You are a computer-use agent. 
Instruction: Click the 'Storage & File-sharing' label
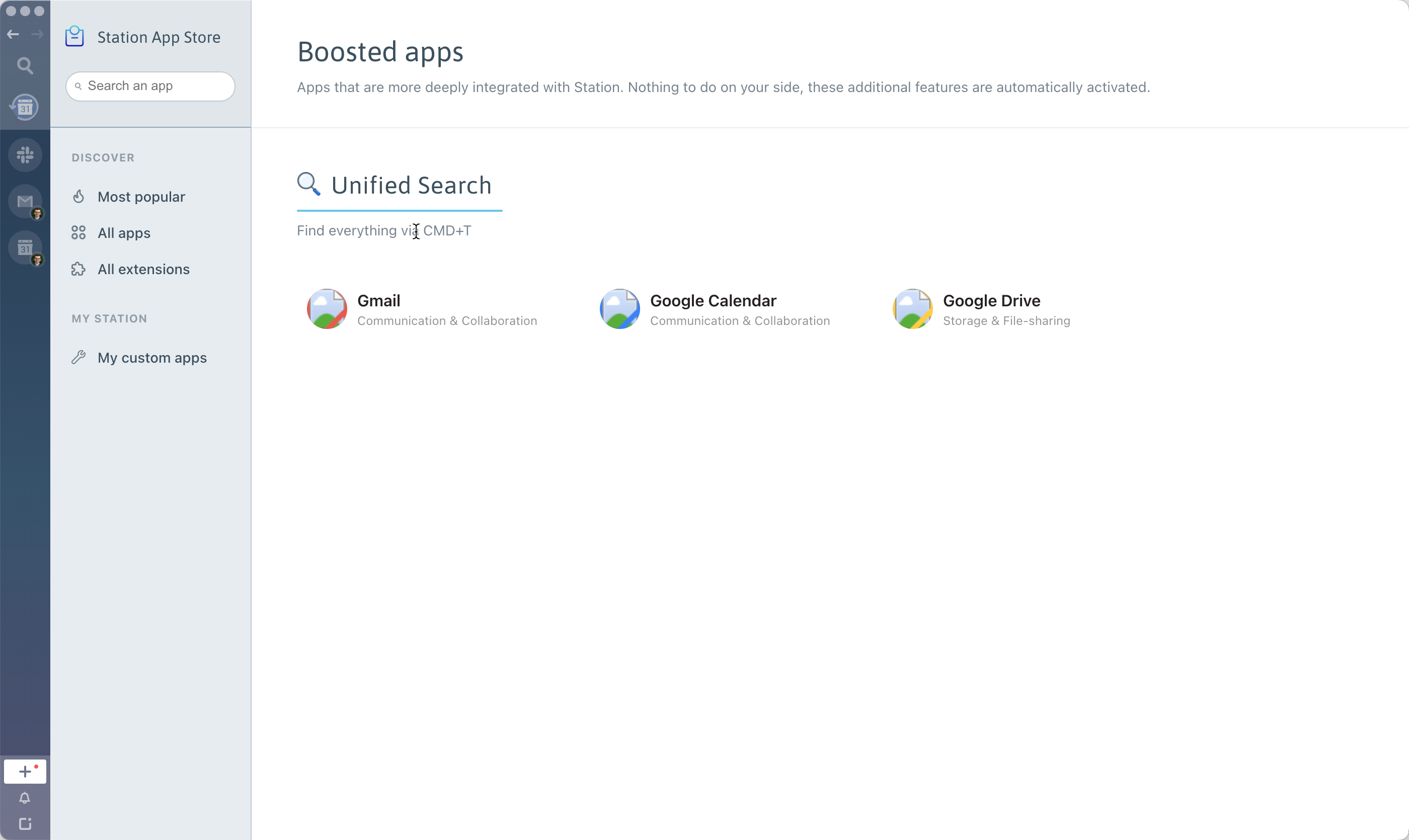pos(1006,321)
